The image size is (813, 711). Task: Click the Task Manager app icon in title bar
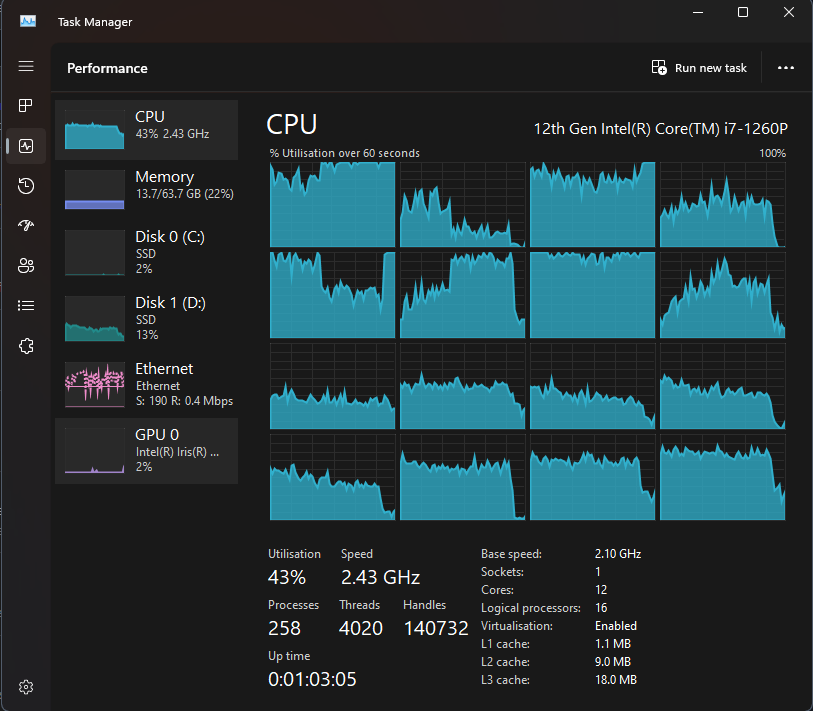point(28,21)
